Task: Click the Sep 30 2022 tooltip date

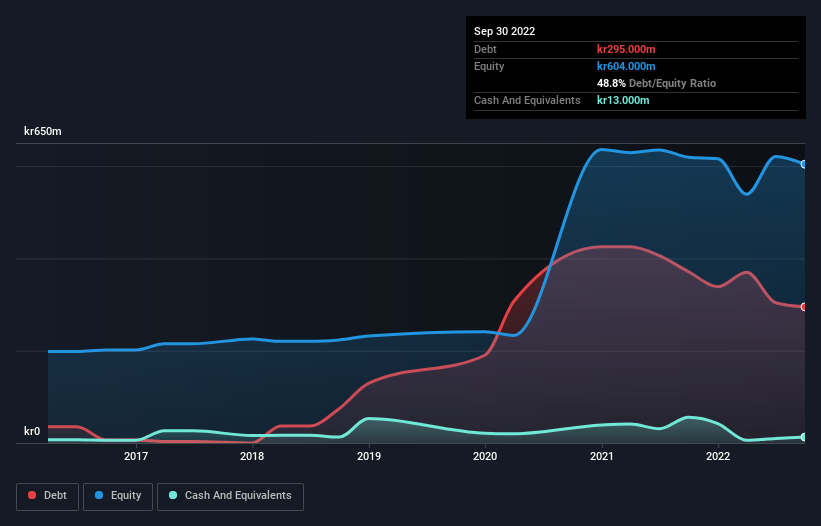Action: (x=504, y=31)
